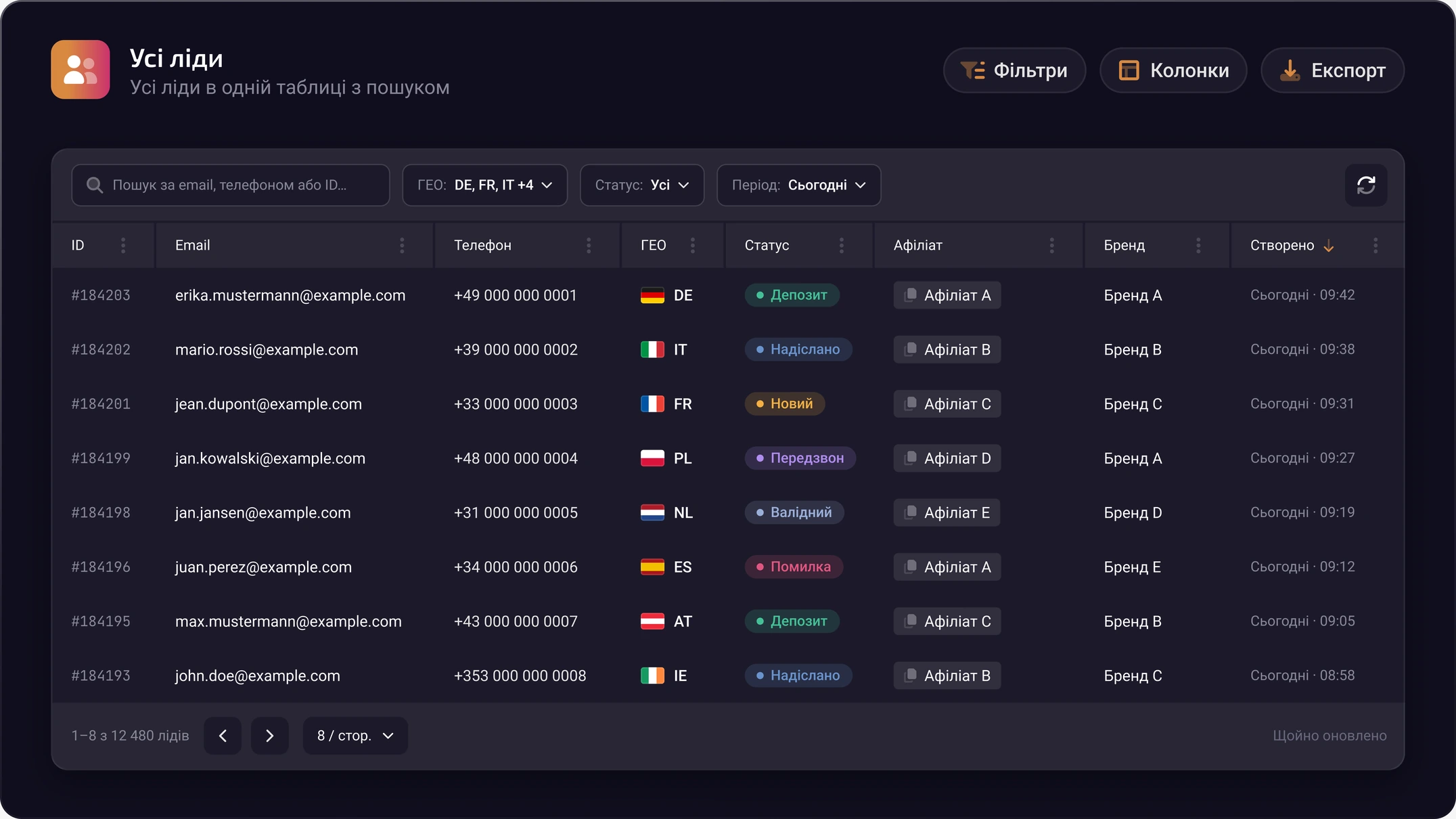Click the Депозит status badge of #184203

pos(792,295)
